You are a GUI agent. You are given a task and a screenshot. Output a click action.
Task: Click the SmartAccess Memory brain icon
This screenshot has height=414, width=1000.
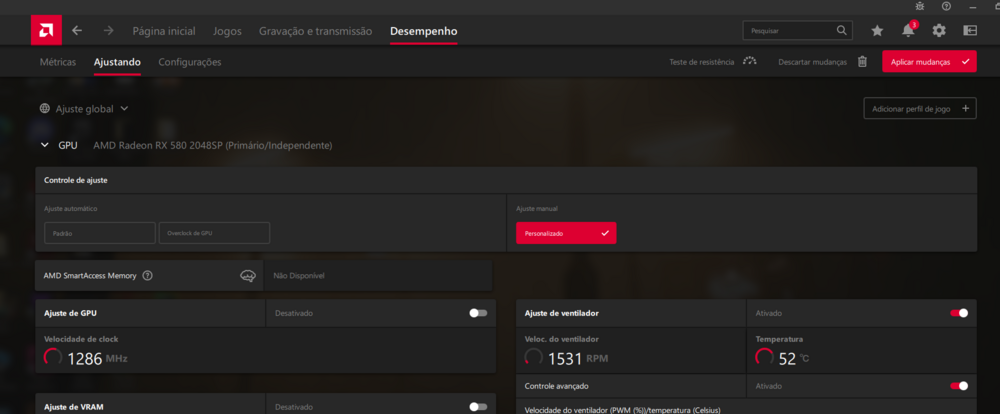point(248,276)
